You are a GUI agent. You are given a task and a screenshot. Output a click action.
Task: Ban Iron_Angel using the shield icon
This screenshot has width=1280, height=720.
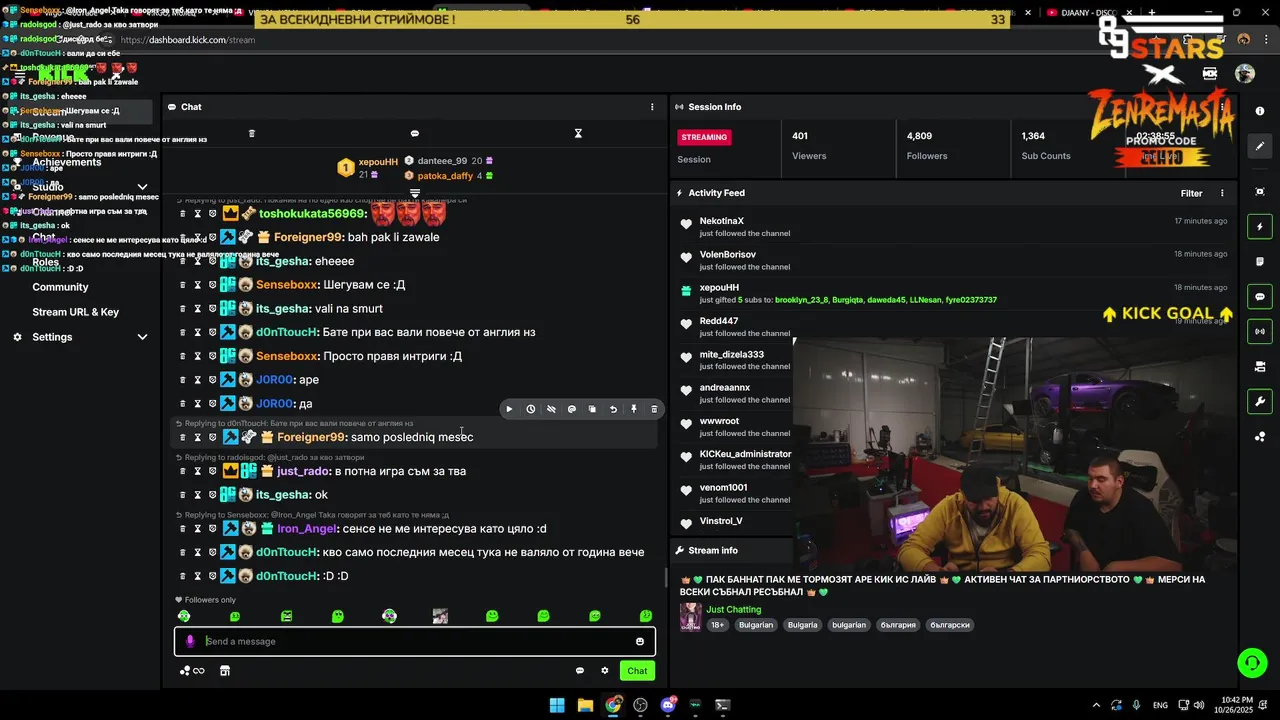212,529
